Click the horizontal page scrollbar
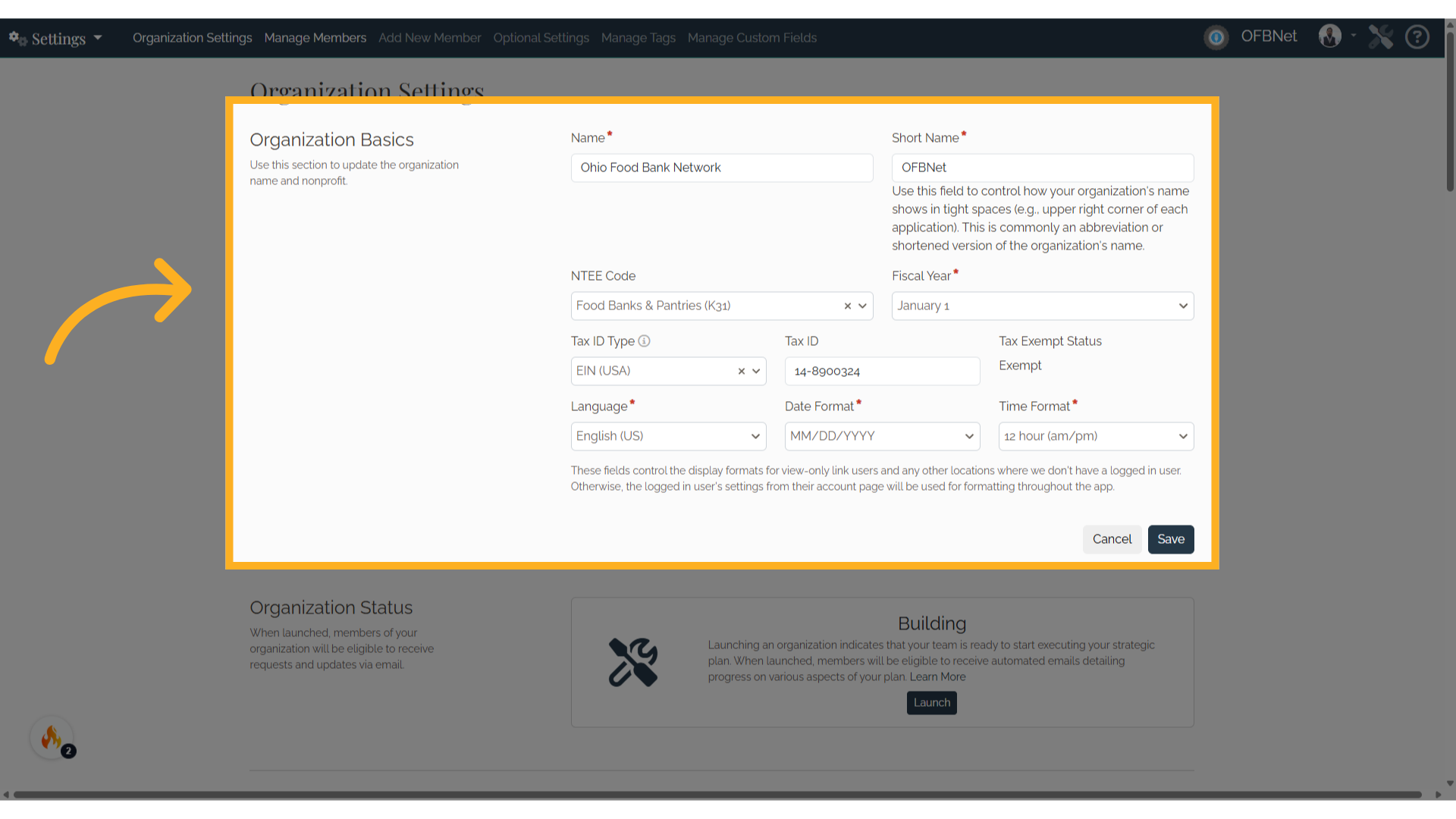This screenshot has height=819, width=1456. tap(717, 795)
